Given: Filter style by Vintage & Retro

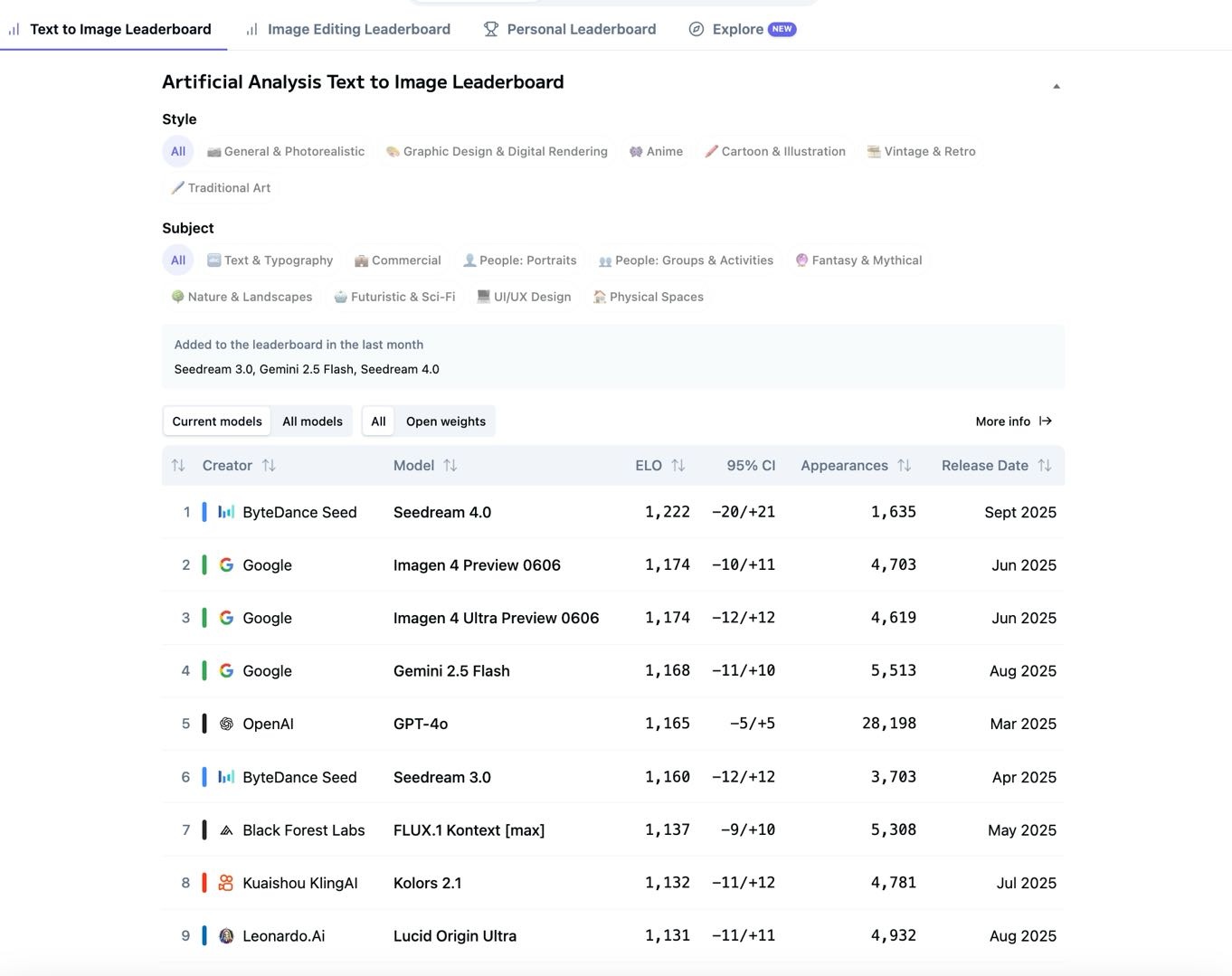Looking at the screenshot, I should tap(921, 151).
